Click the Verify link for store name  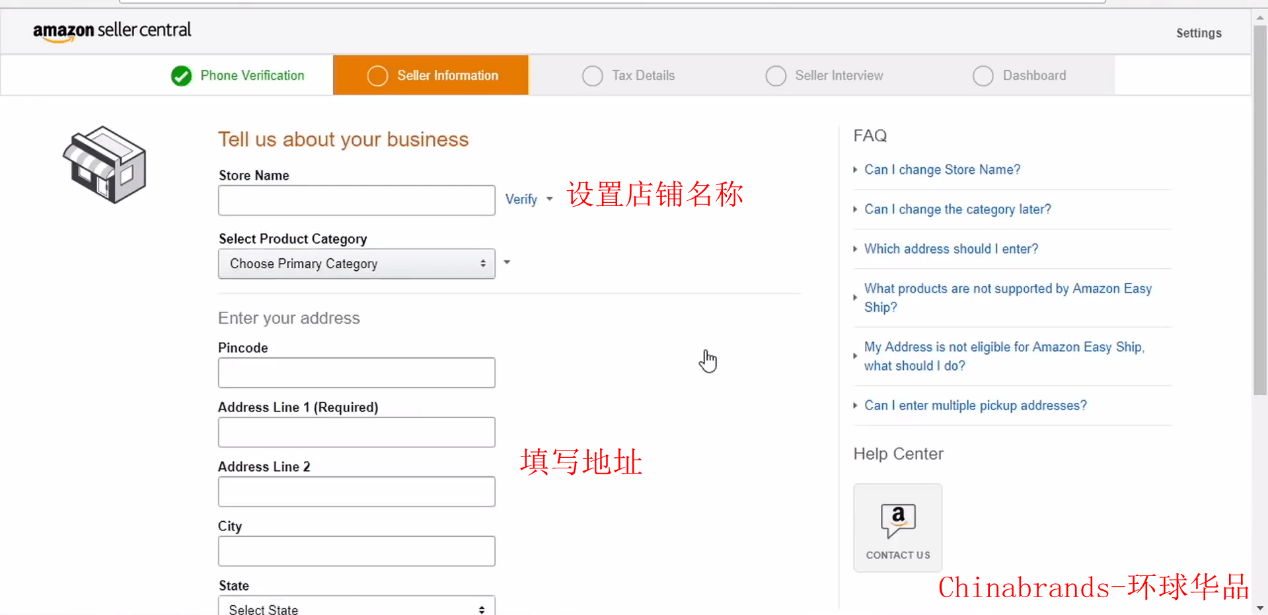(521, 200)
